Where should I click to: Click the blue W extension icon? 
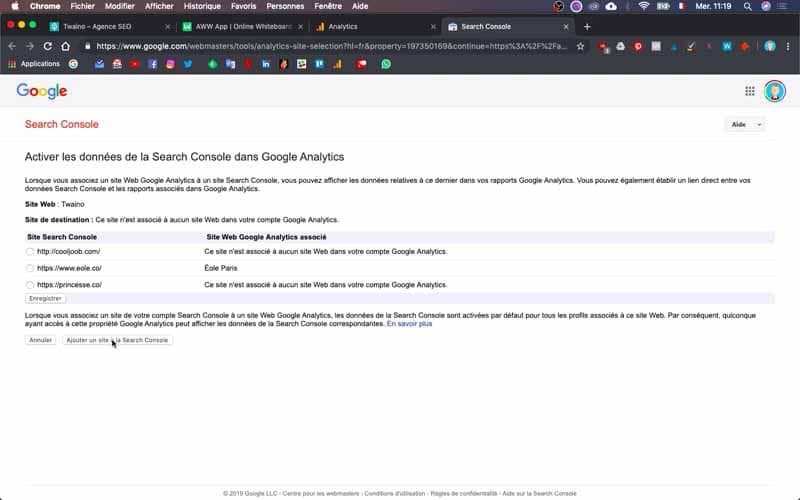click(x=727, y=46)
